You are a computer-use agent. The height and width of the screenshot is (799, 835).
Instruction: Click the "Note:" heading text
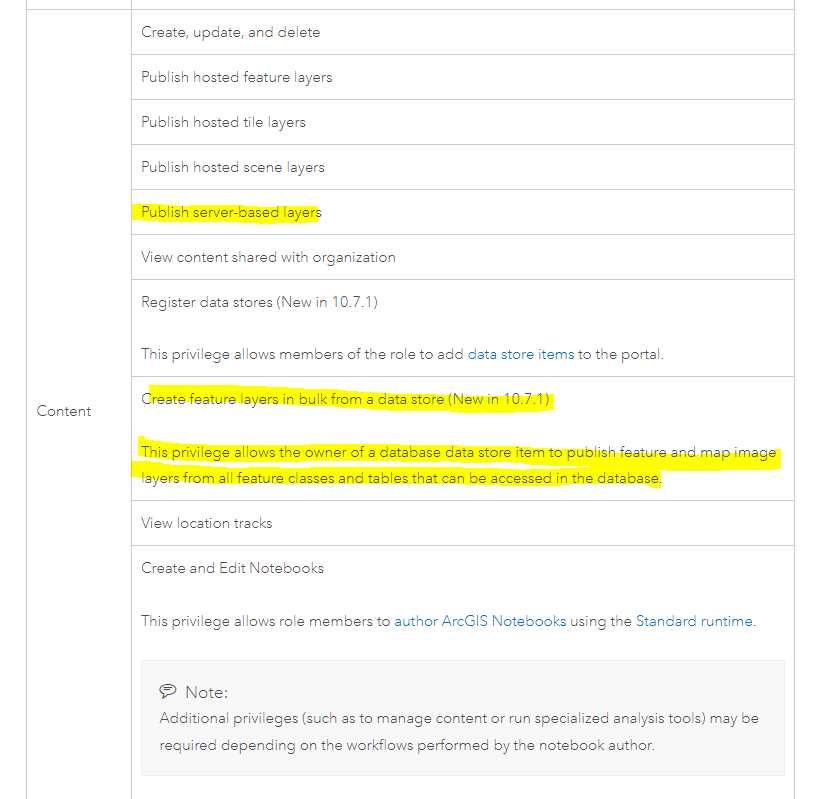206,692
